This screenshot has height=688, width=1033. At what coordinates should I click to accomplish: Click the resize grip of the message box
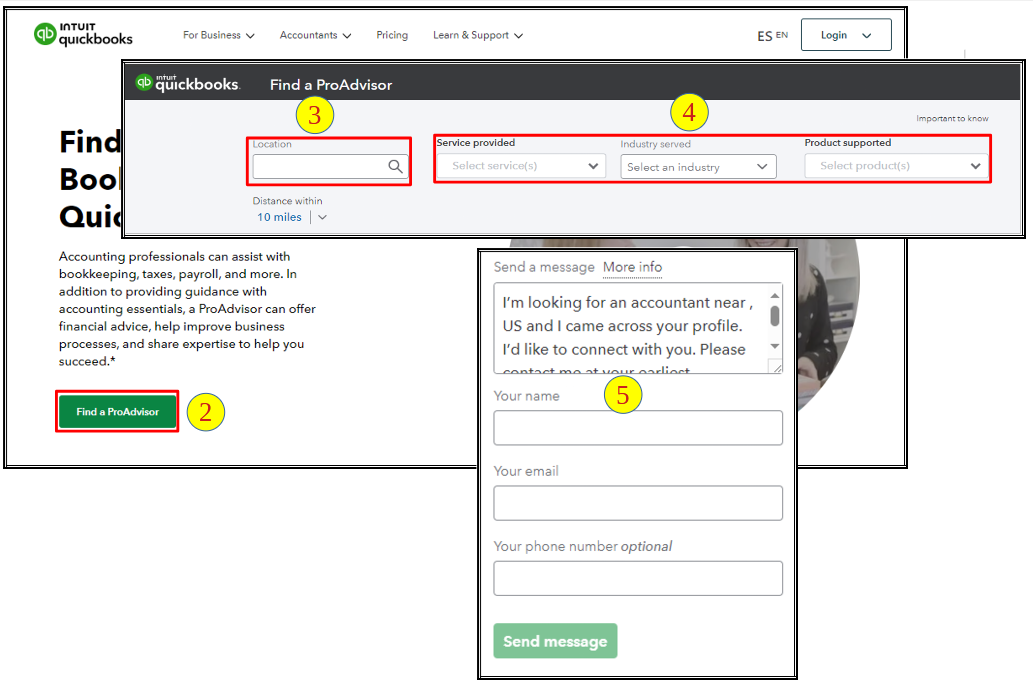coord(777,367)
